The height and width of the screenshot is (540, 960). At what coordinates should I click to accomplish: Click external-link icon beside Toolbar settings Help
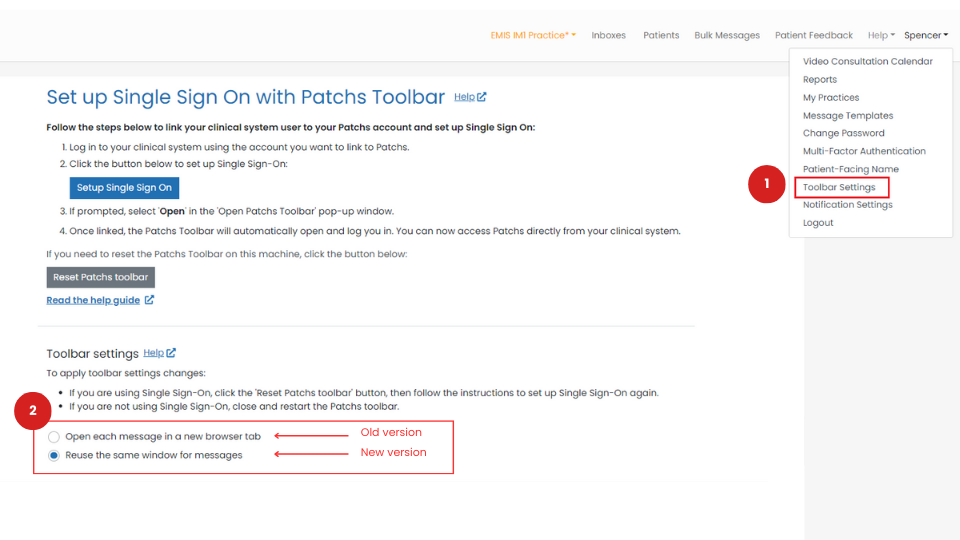pos(171,353)
